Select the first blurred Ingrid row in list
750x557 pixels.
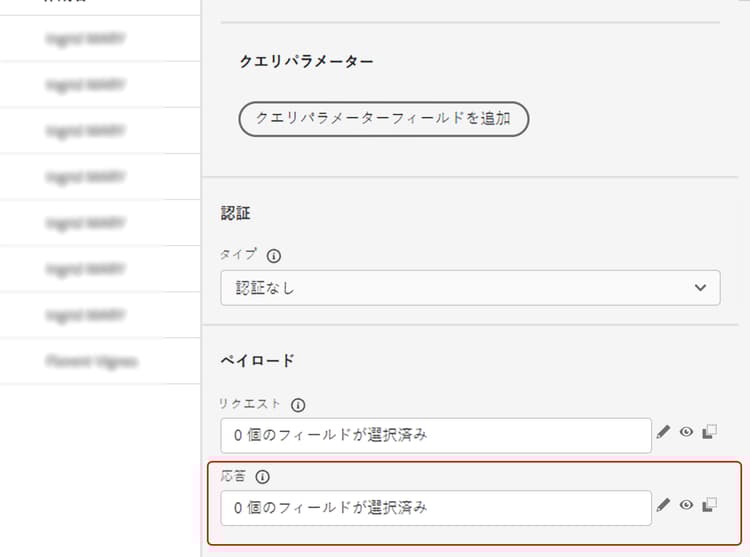coord(85,39)
